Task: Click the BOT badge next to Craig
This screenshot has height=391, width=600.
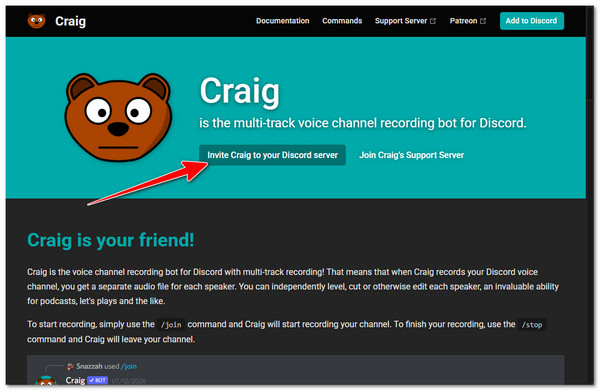Action: pyautogui.click(x=97, y=380)
